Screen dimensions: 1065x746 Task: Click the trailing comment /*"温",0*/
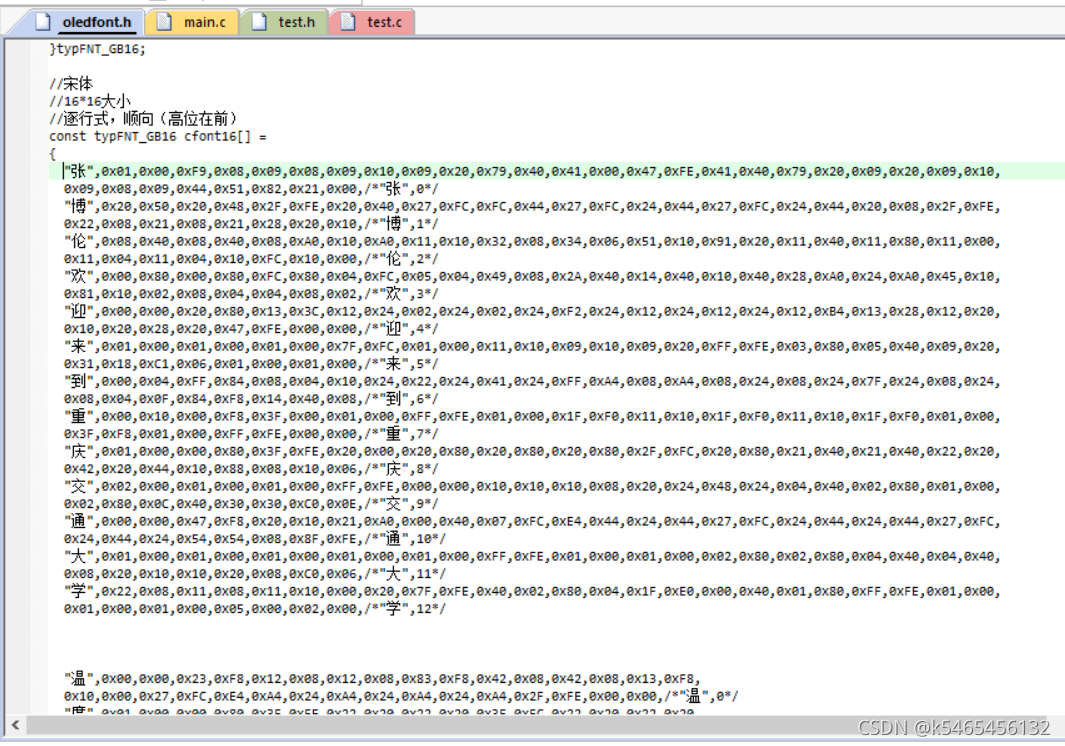tap(701, 696)
